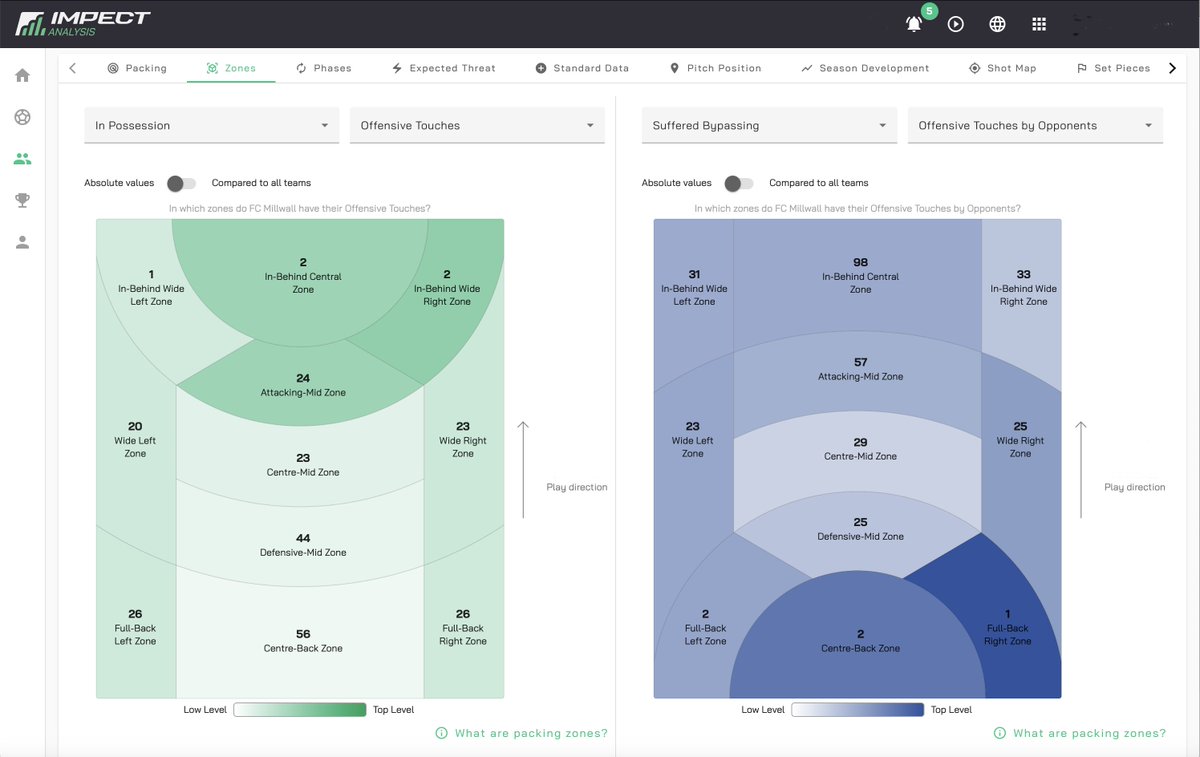1200x757 pixels.
Task: Click the left tab scroll arrow
Action: 73,68
